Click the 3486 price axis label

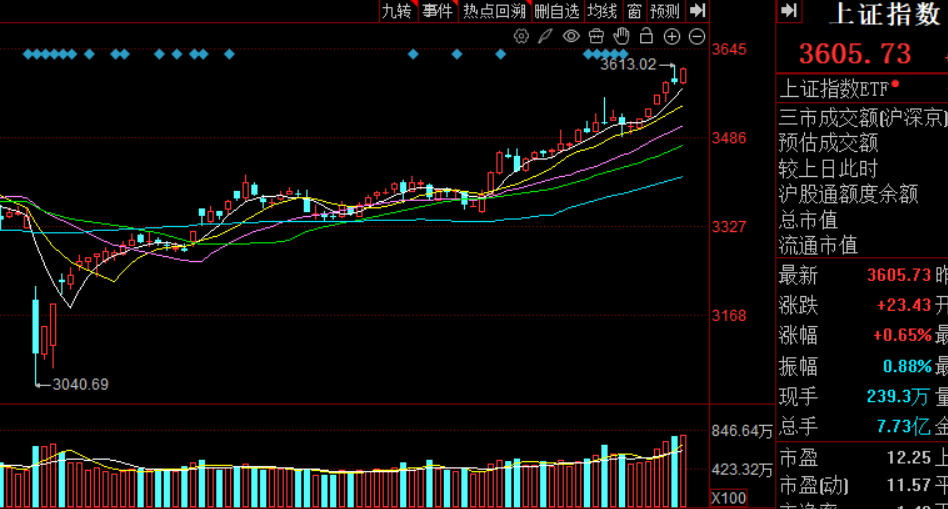pos(729,138)
